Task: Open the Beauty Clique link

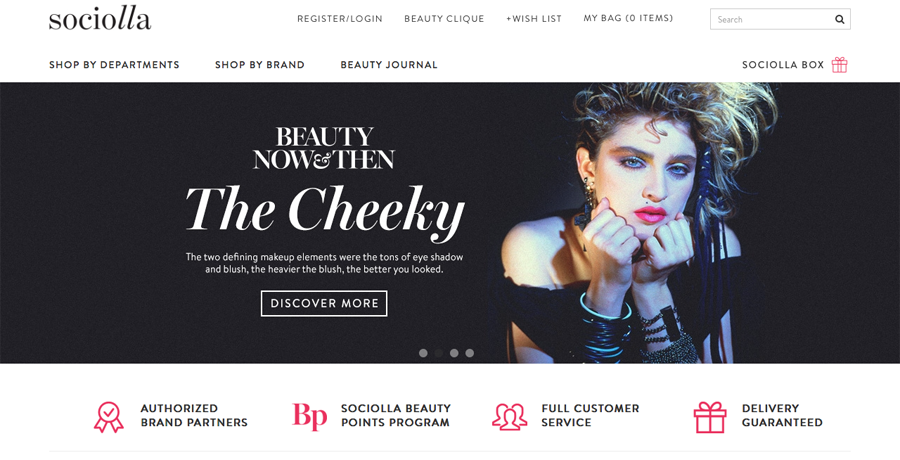Action: [x=444, y=19]
